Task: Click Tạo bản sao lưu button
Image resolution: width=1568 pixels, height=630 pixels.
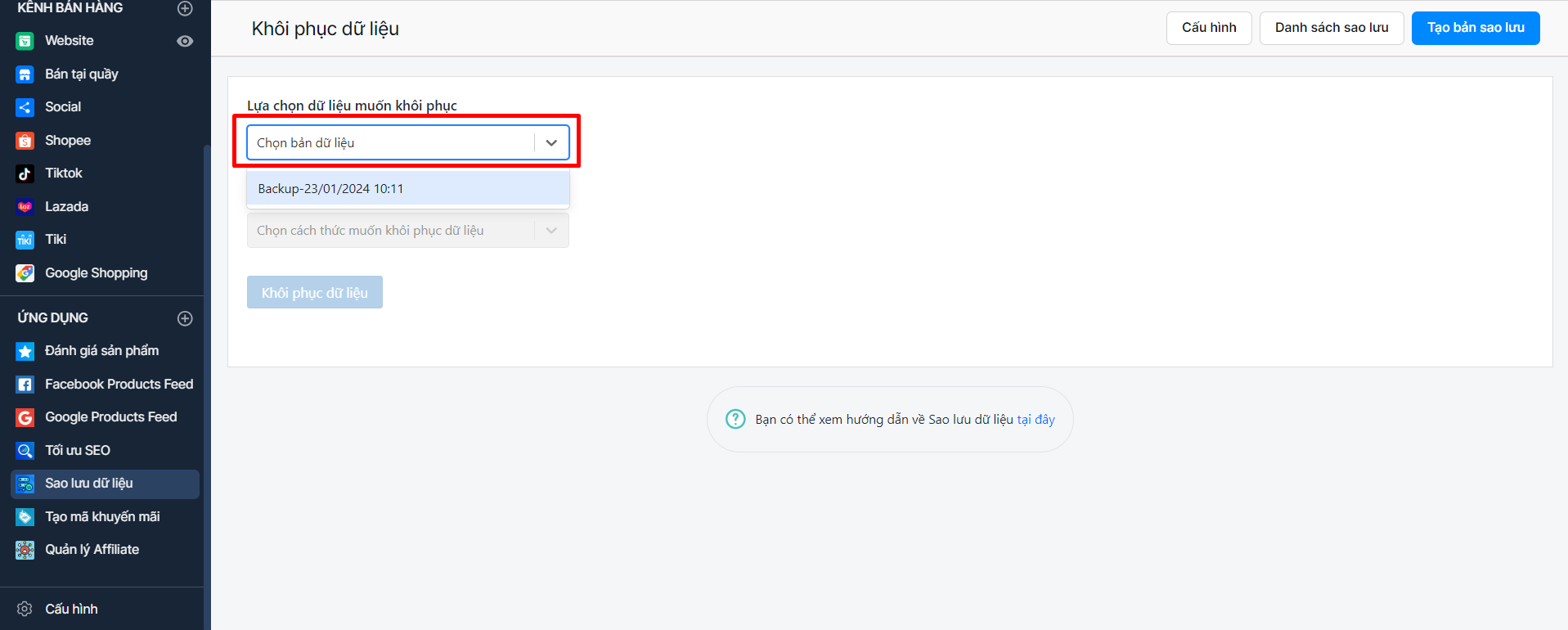Action: click(x=1476, y=28)
